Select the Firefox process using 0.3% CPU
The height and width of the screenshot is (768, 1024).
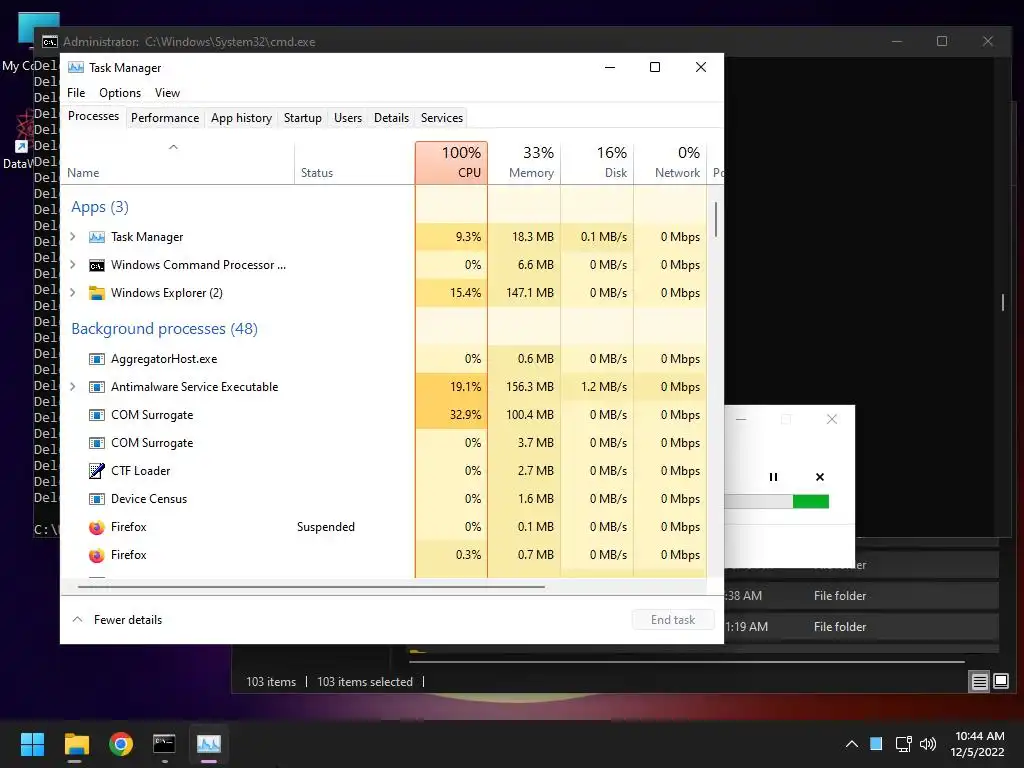click(383, 555)
